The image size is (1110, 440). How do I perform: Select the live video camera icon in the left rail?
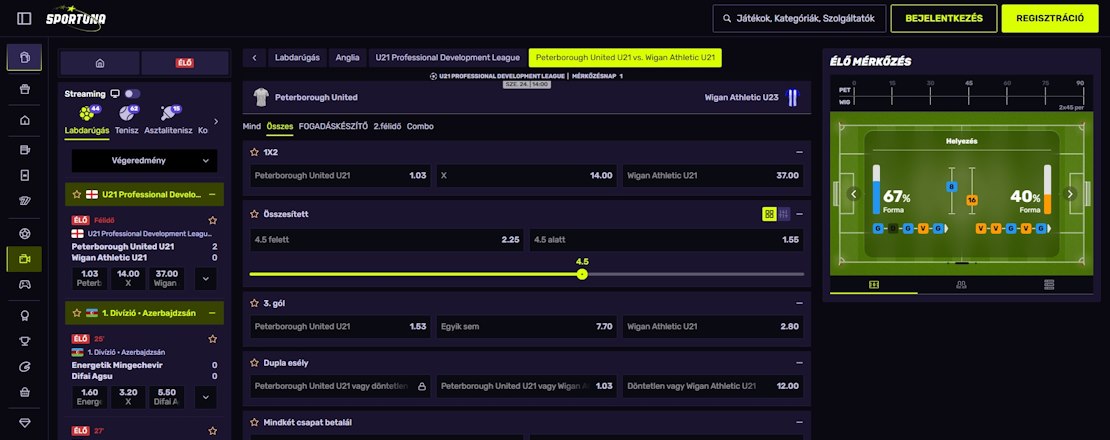pyautogui.click(x=25, y=259)
